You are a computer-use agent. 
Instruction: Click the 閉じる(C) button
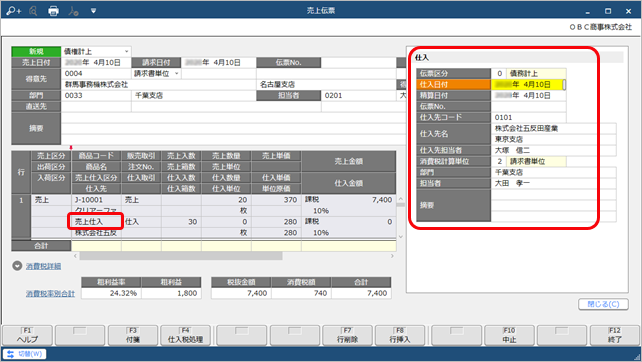604,304
